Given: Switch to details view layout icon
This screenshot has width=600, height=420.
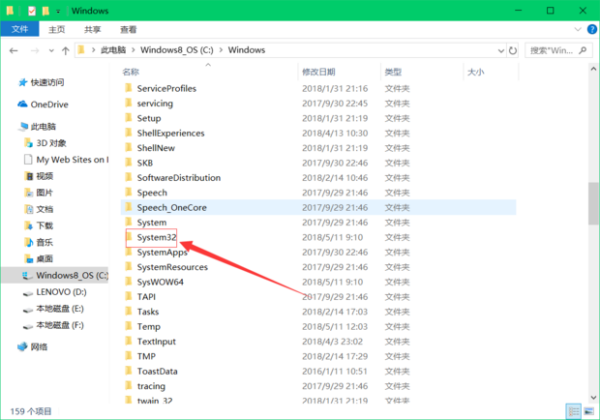Looking at the screenshot, I should tap(572, 411).
